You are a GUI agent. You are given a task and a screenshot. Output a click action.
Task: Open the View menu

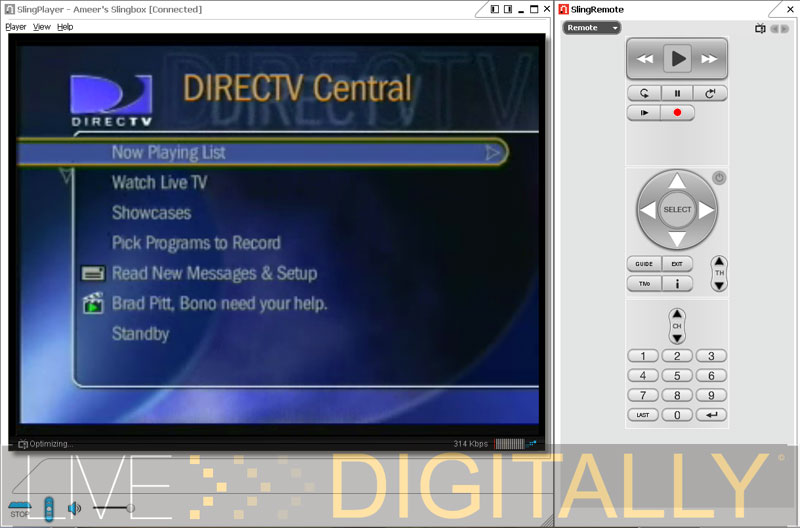(x=42, y=27)
